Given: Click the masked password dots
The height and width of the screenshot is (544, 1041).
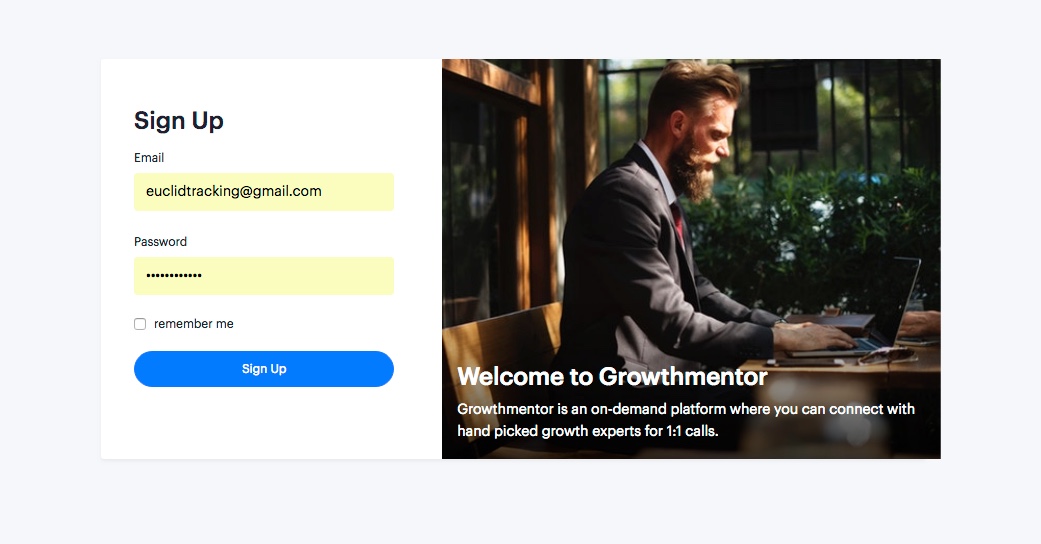Looking at the screenshot, I should click(x=174, y=276).
